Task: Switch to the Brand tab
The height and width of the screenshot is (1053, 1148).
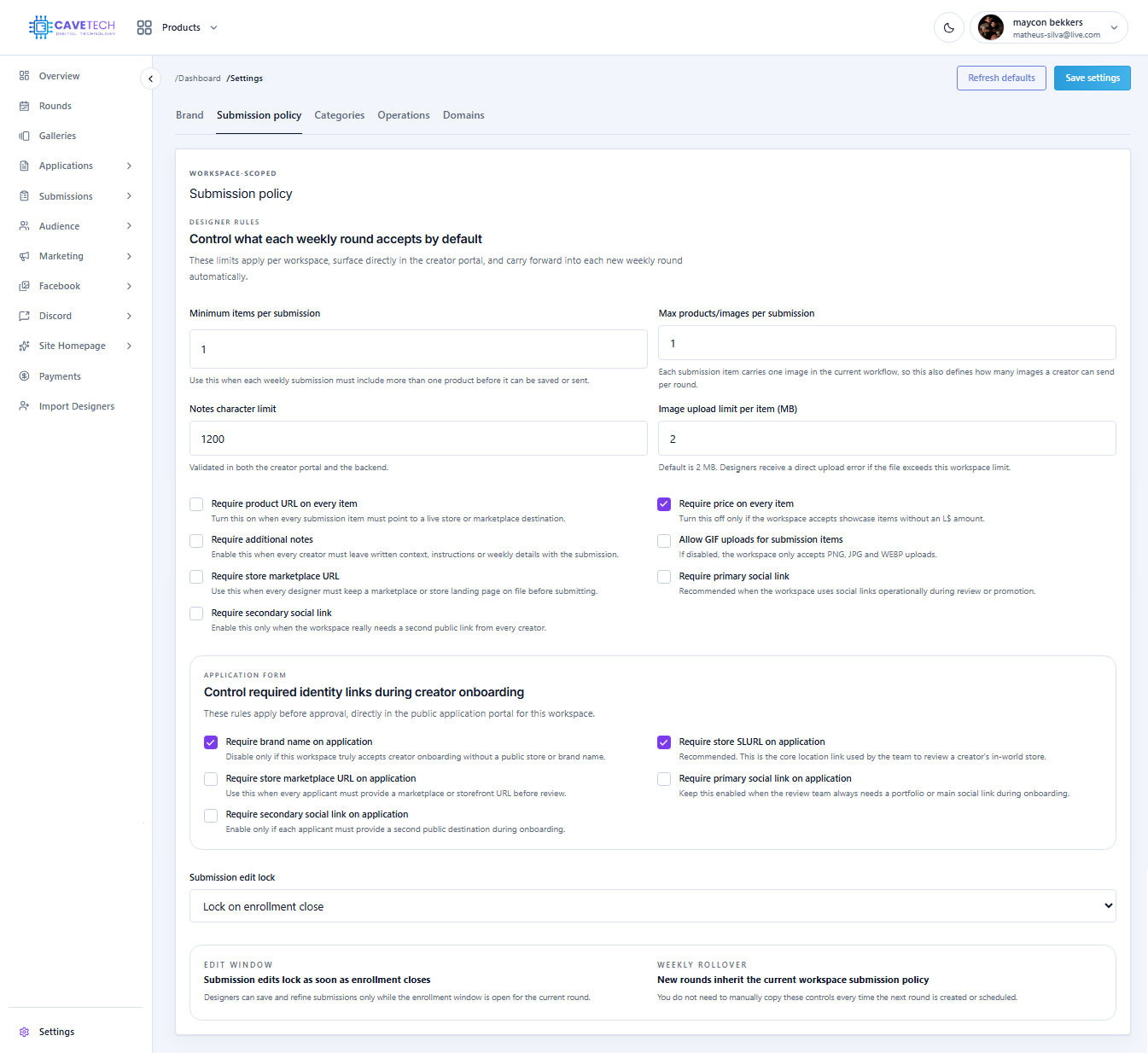Action: 189,115
